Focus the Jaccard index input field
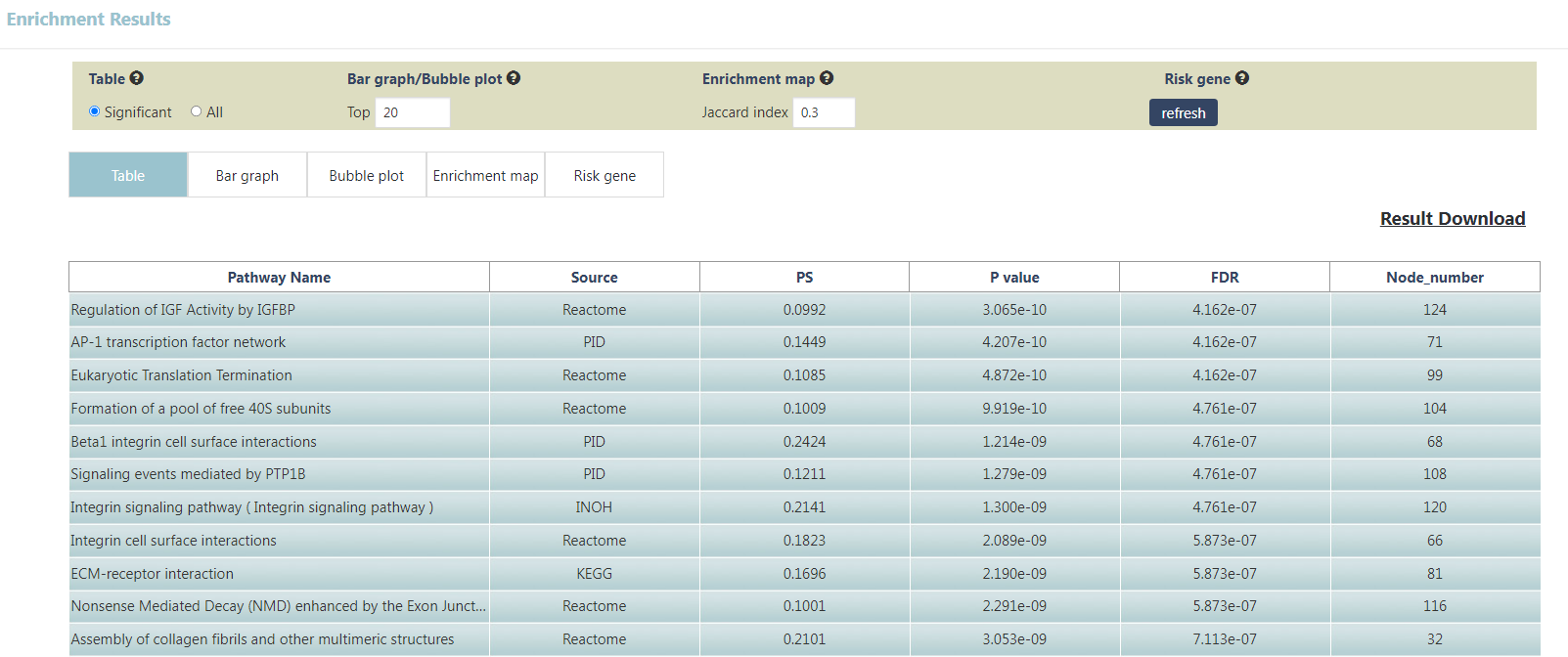 824,112
